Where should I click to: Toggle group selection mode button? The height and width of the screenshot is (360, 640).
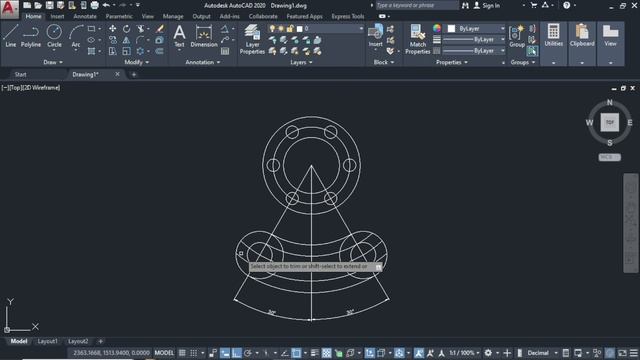532,51
